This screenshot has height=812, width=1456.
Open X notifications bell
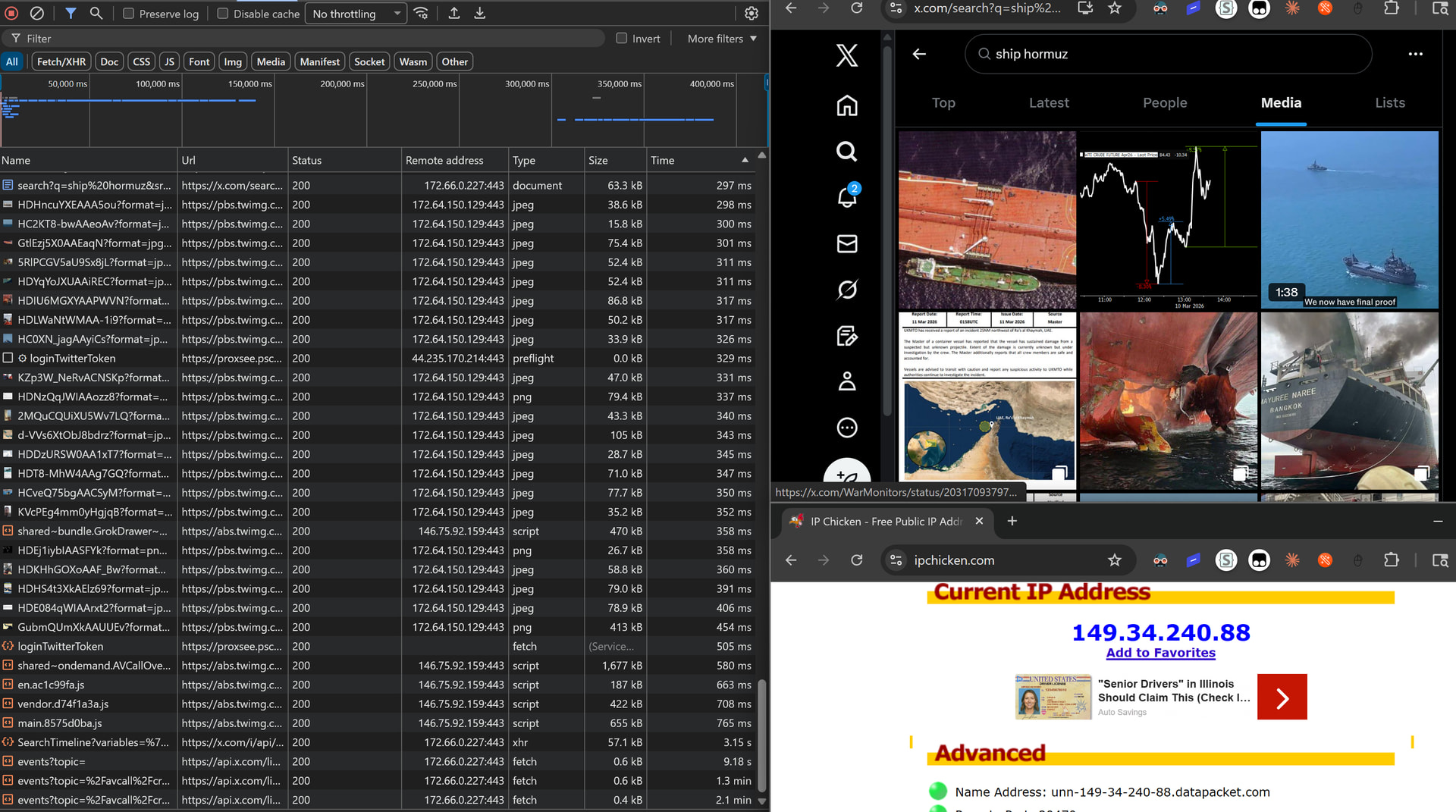(846, 197)
